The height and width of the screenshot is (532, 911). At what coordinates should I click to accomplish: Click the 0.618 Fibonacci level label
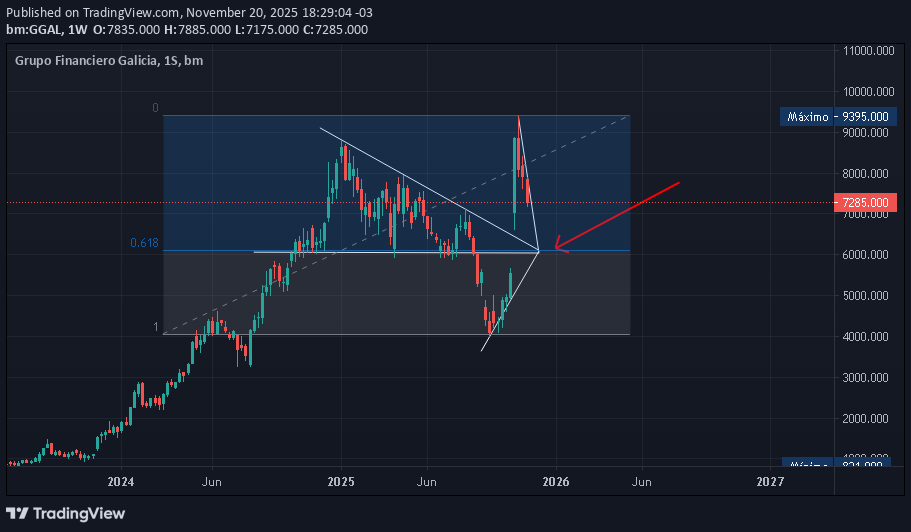pos(144,243)
